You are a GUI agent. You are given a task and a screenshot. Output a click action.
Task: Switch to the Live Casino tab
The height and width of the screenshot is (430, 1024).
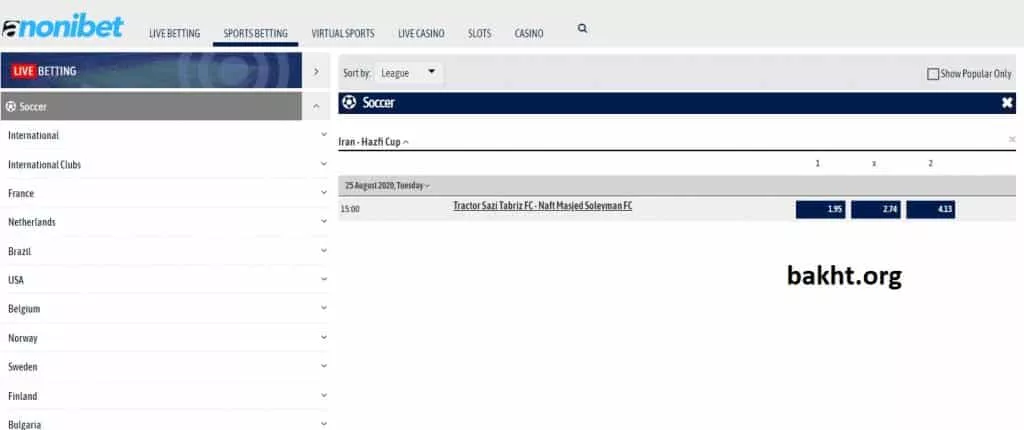[x=421, y=34]
